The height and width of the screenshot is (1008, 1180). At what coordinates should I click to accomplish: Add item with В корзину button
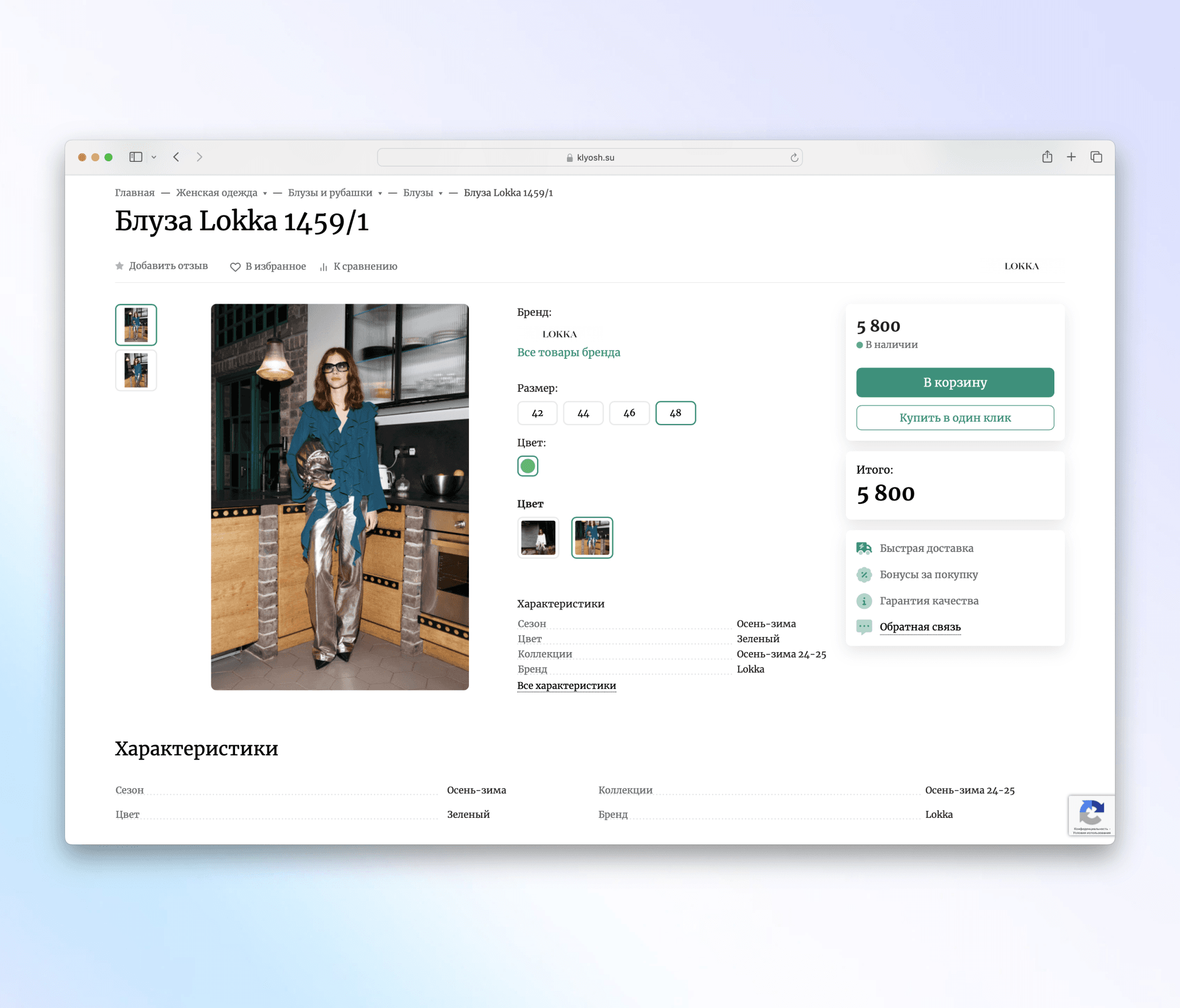(955, 382)
